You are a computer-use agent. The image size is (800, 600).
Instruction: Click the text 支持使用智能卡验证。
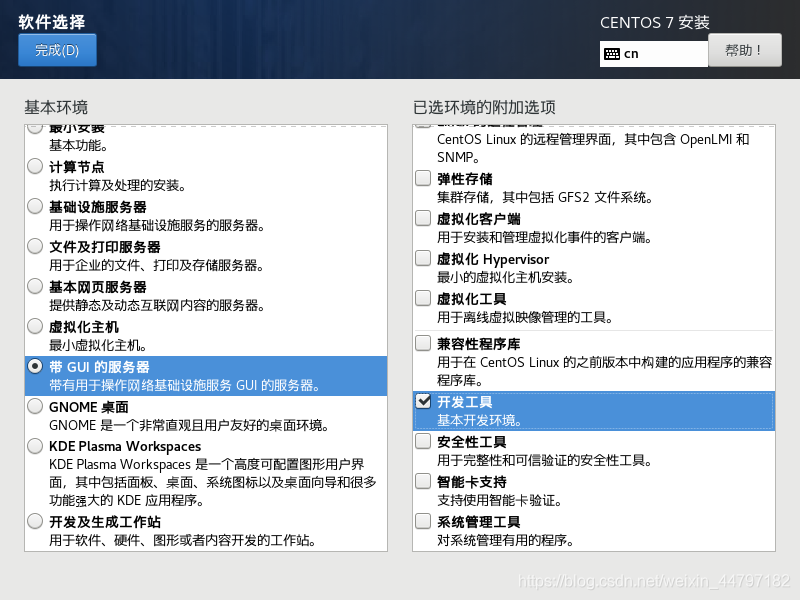click(500, 500)
